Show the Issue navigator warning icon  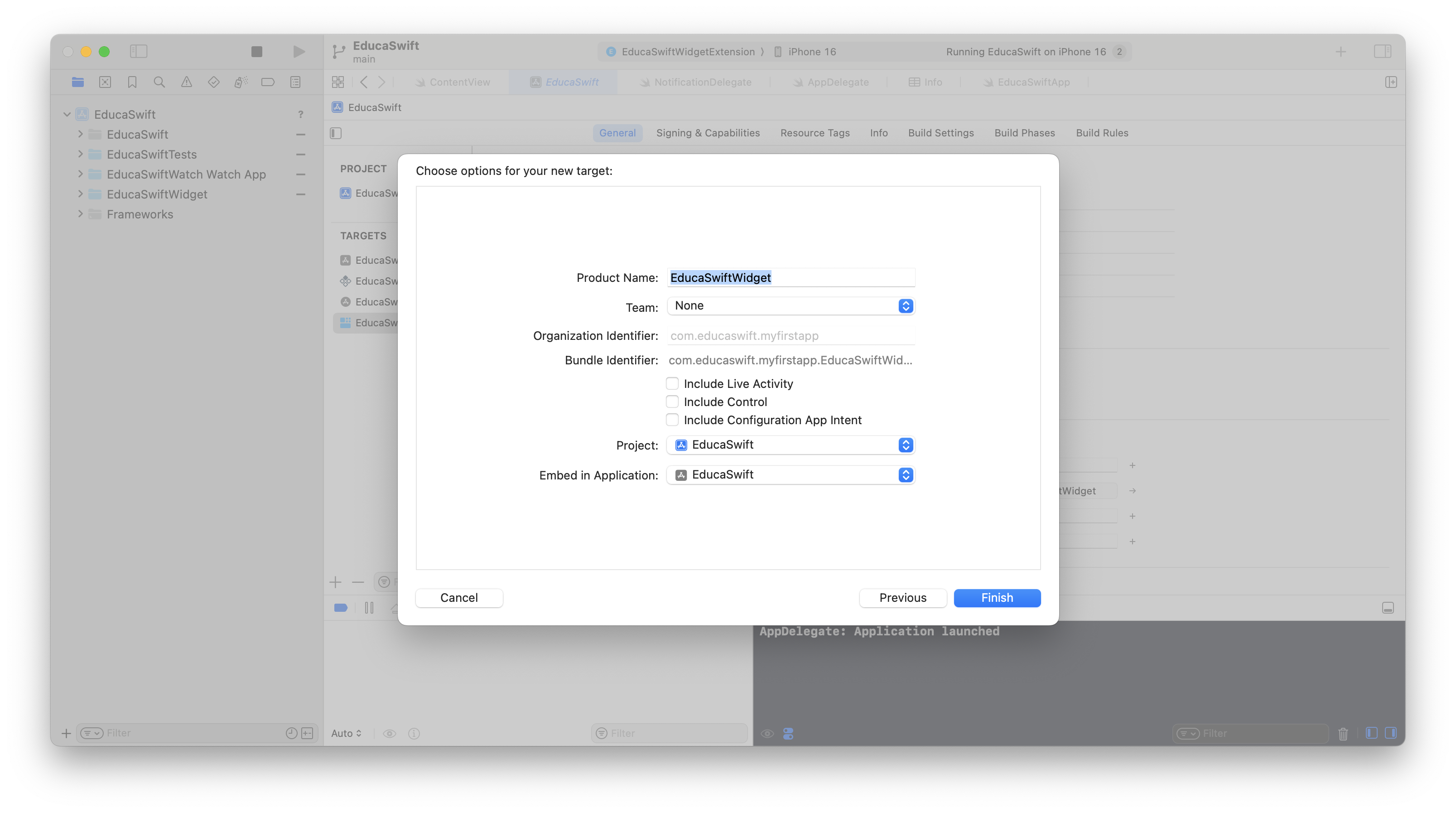point(187,82)
